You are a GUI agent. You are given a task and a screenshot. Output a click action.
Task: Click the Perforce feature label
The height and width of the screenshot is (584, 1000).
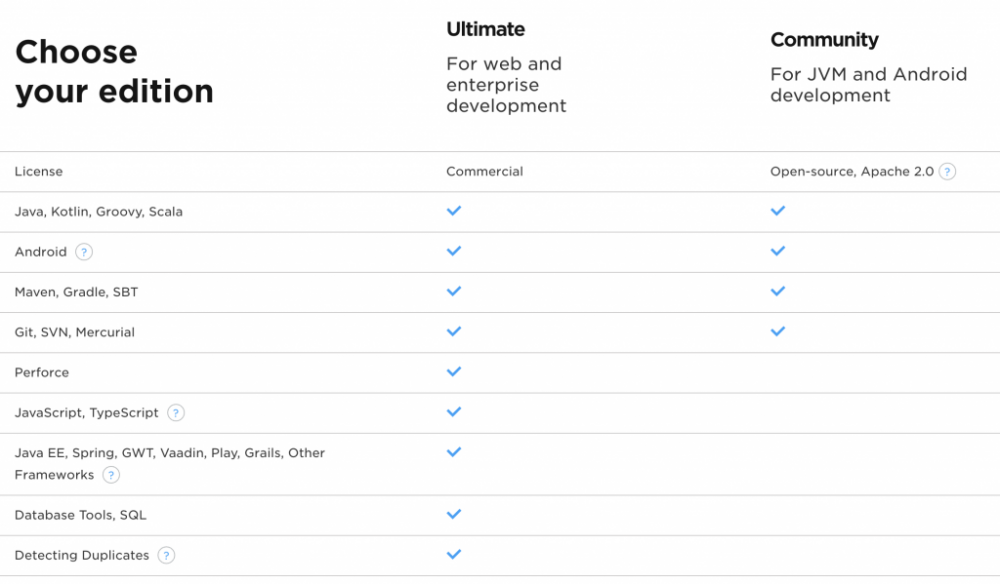click(42, 372)
